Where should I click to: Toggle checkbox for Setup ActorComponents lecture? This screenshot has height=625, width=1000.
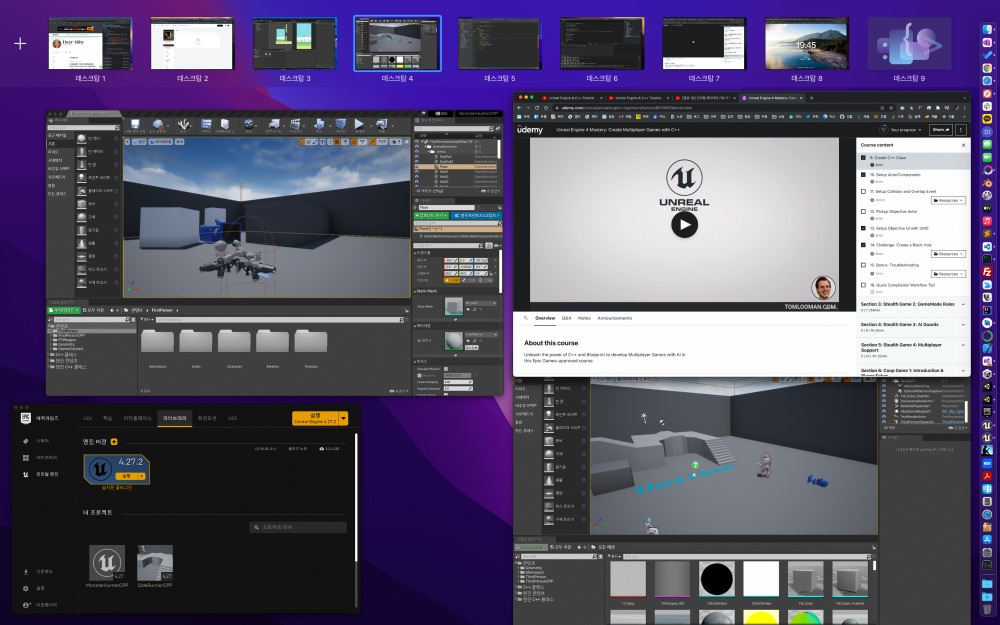(864, 175)
